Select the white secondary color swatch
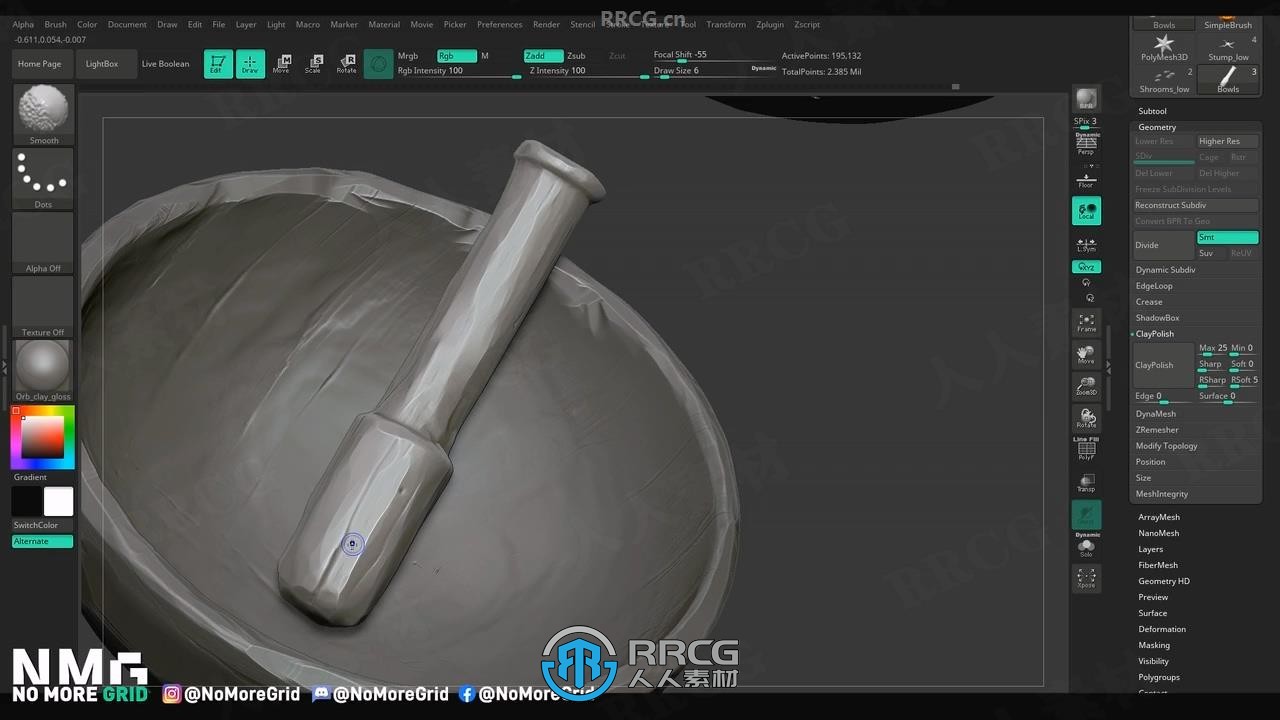Screen dimensions: 1280x720 coord(58,502)
